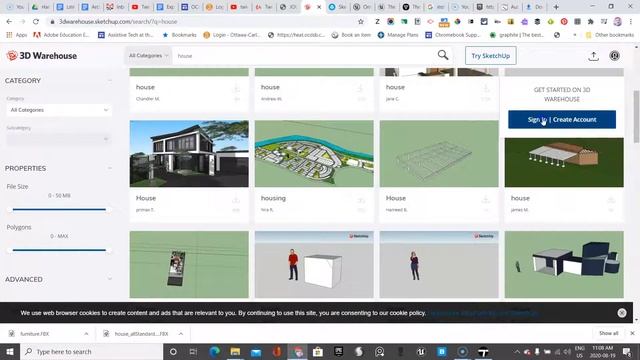The height and width of the screenshot is (360, 640).
Task: Click the Sign In | Create Account button
Action: 562,120
